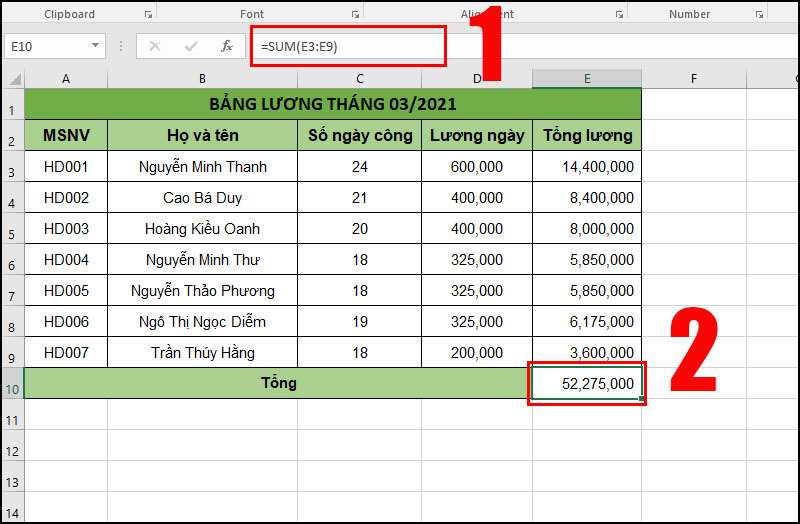Select column B header

[202, 79]
